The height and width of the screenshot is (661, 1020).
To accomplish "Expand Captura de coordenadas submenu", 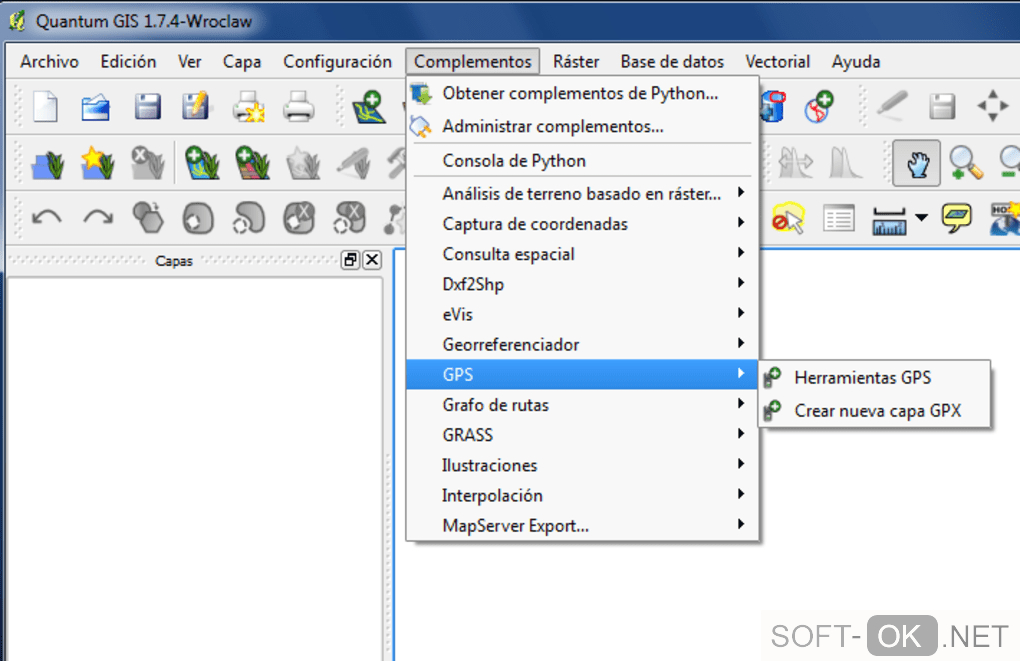I will (582, 224).
